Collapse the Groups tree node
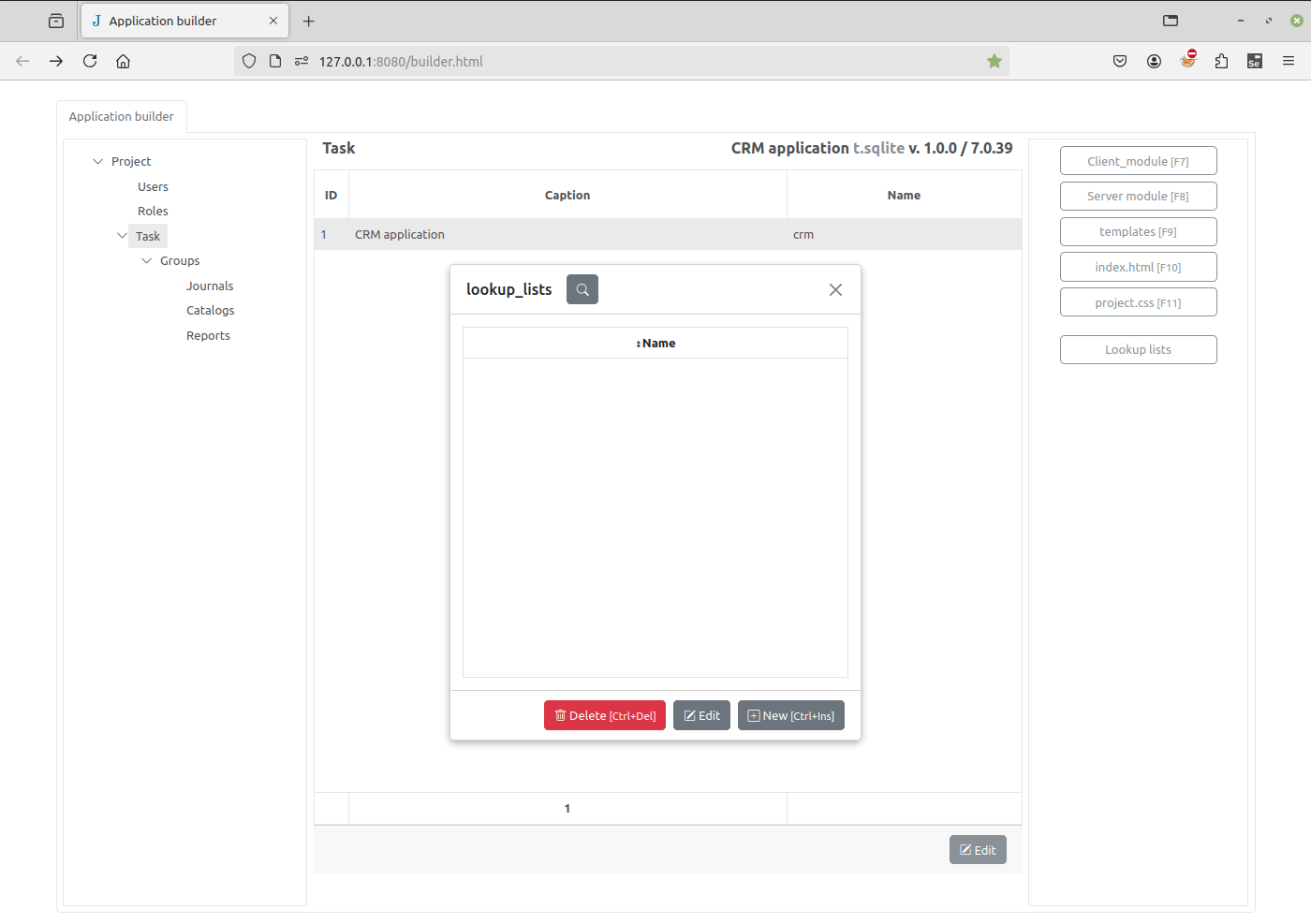This screenshot has height=924, width=1311. coord(147,261)
